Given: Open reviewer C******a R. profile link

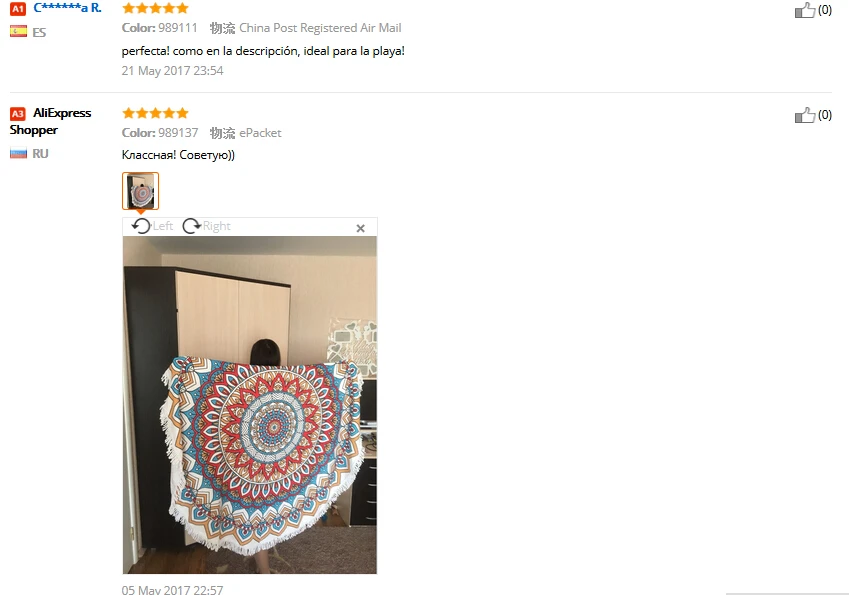Looking at the screenshot, I should pyautogui.click(x=67, y=8).
